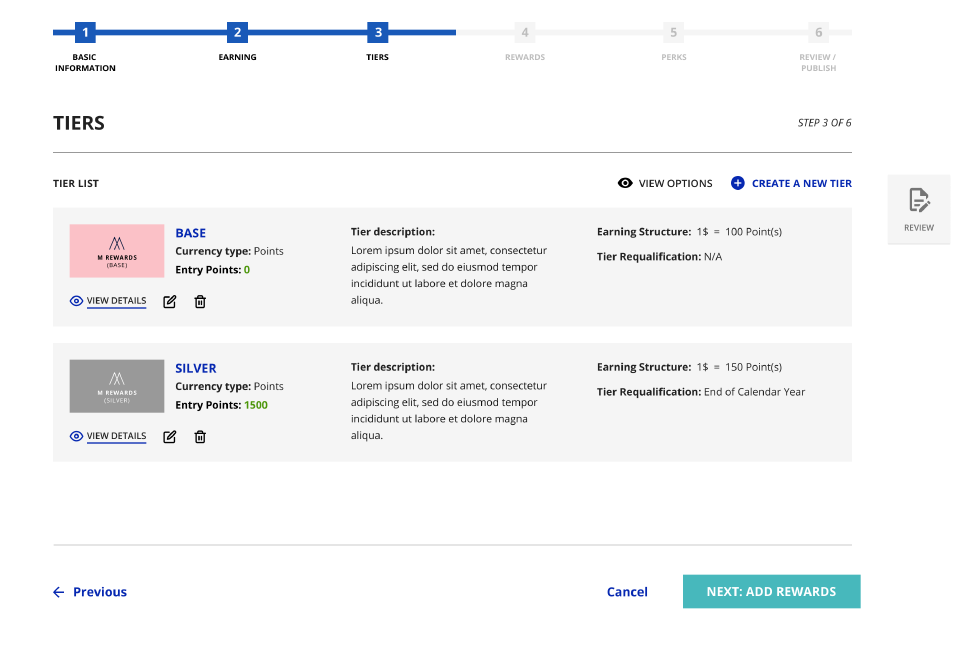The width and height of the screenshot is (966, 665).
Task: Click the left arrow beside Previous
Action: pos(59,592)
